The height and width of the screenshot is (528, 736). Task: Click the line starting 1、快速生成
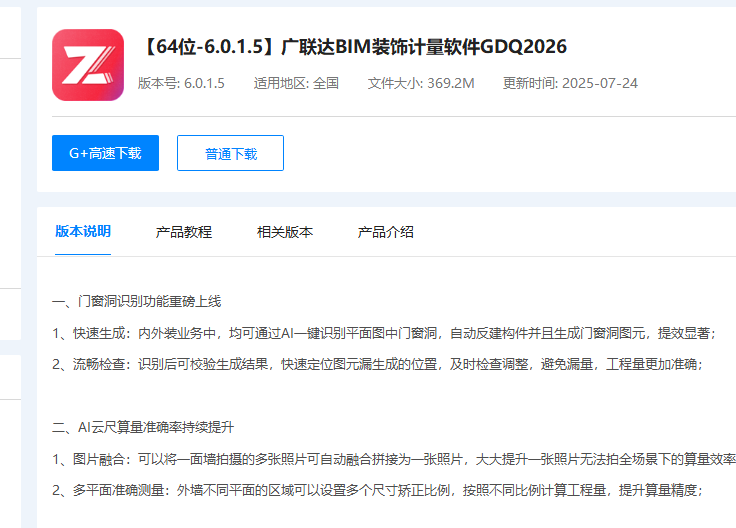(384, 333)
